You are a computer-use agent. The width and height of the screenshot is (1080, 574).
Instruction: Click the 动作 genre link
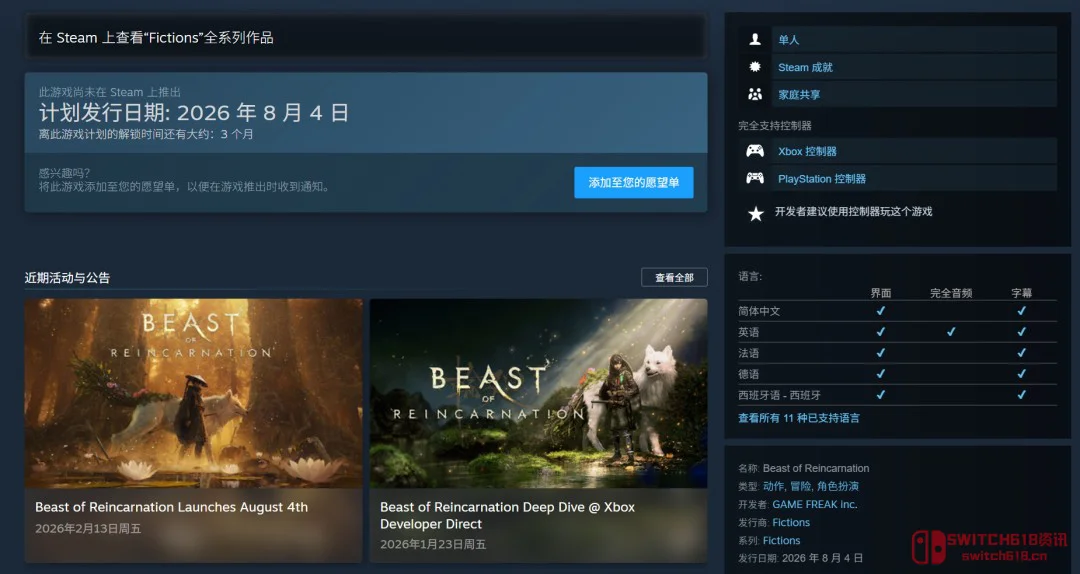[773, 486]
